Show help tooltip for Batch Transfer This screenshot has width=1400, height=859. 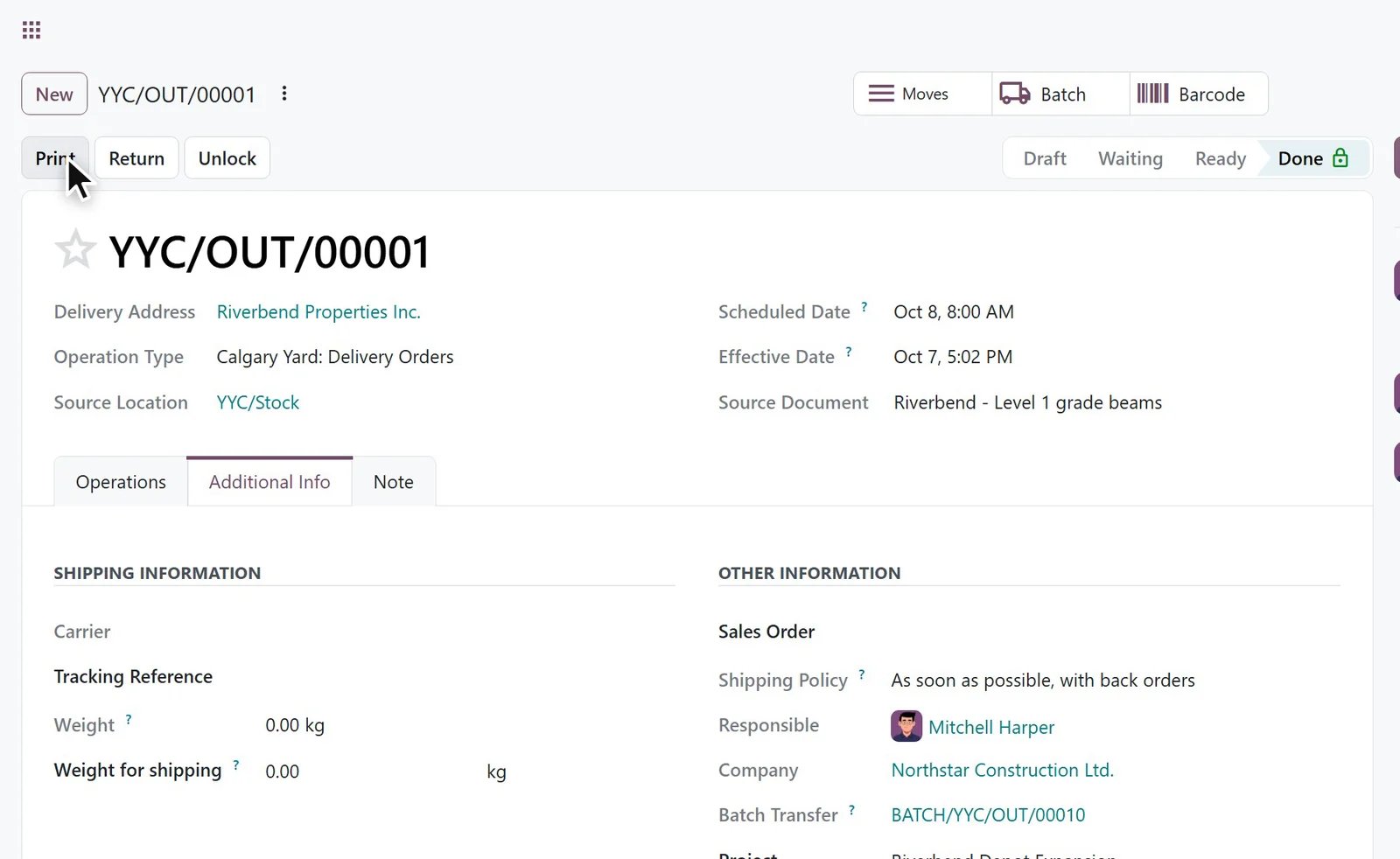pyautogui.click(x=851, y=810)
